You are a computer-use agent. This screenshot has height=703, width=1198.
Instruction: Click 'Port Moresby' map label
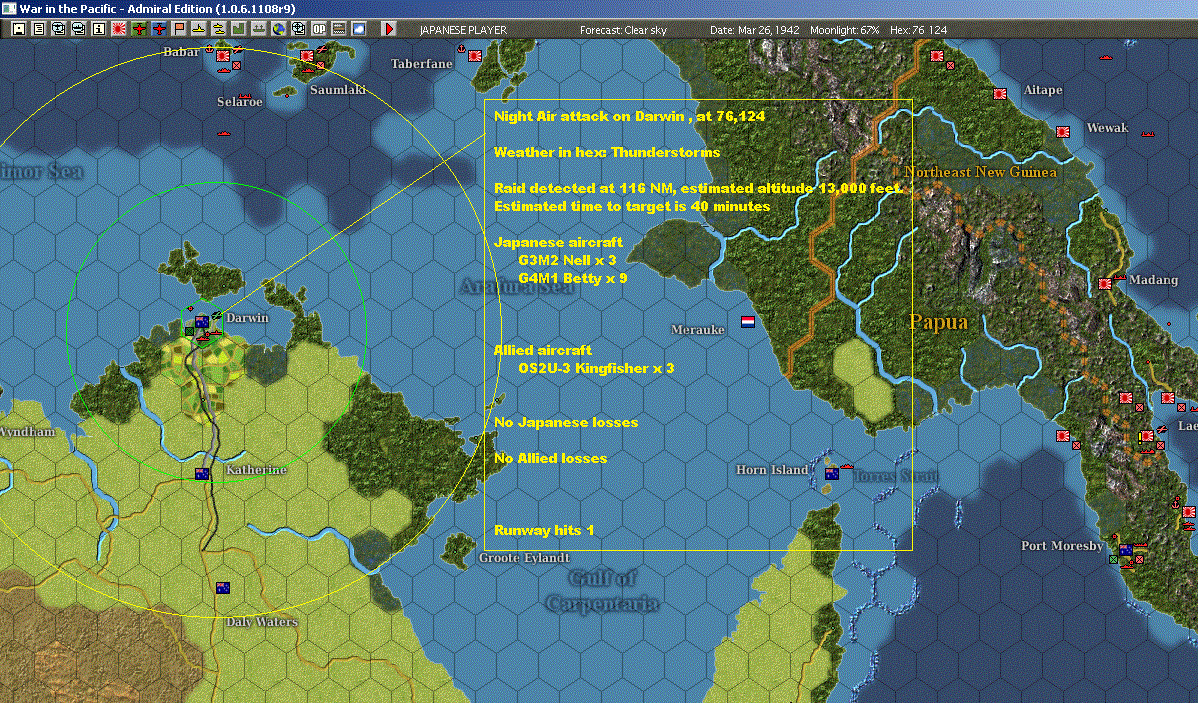point(1062,545)
